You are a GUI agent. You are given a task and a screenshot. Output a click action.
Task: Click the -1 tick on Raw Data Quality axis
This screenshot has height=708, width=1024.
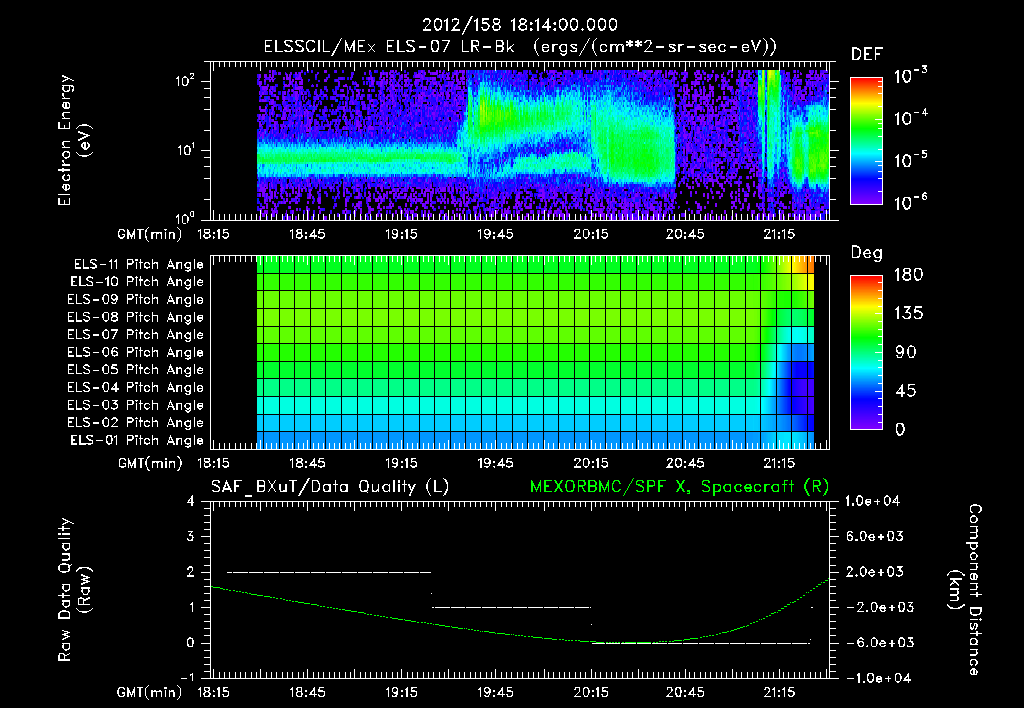(x=187, y=677)
